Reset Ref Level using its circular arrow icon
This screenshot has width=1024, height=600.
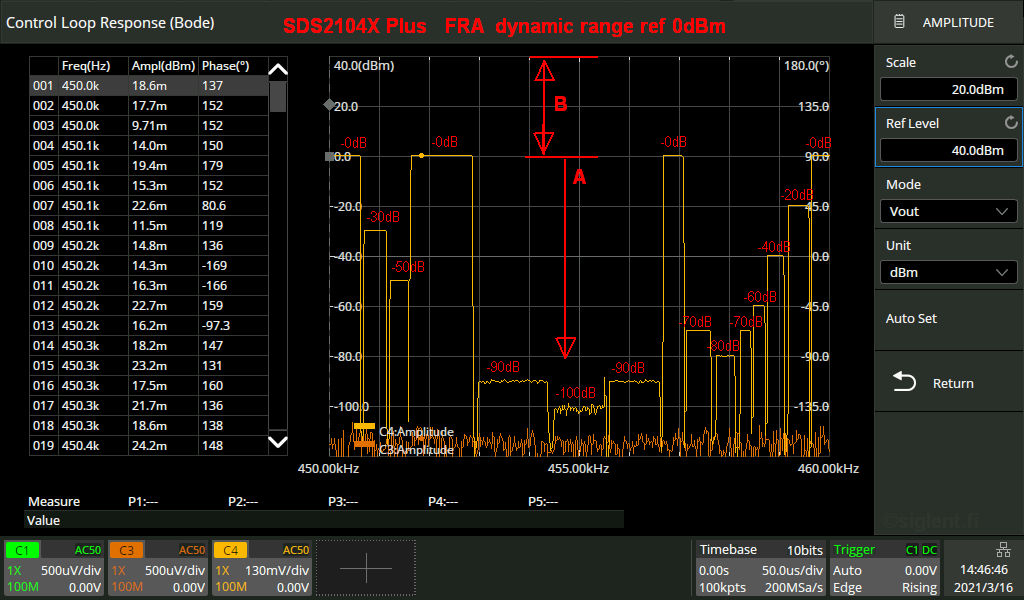(1011, 122)
